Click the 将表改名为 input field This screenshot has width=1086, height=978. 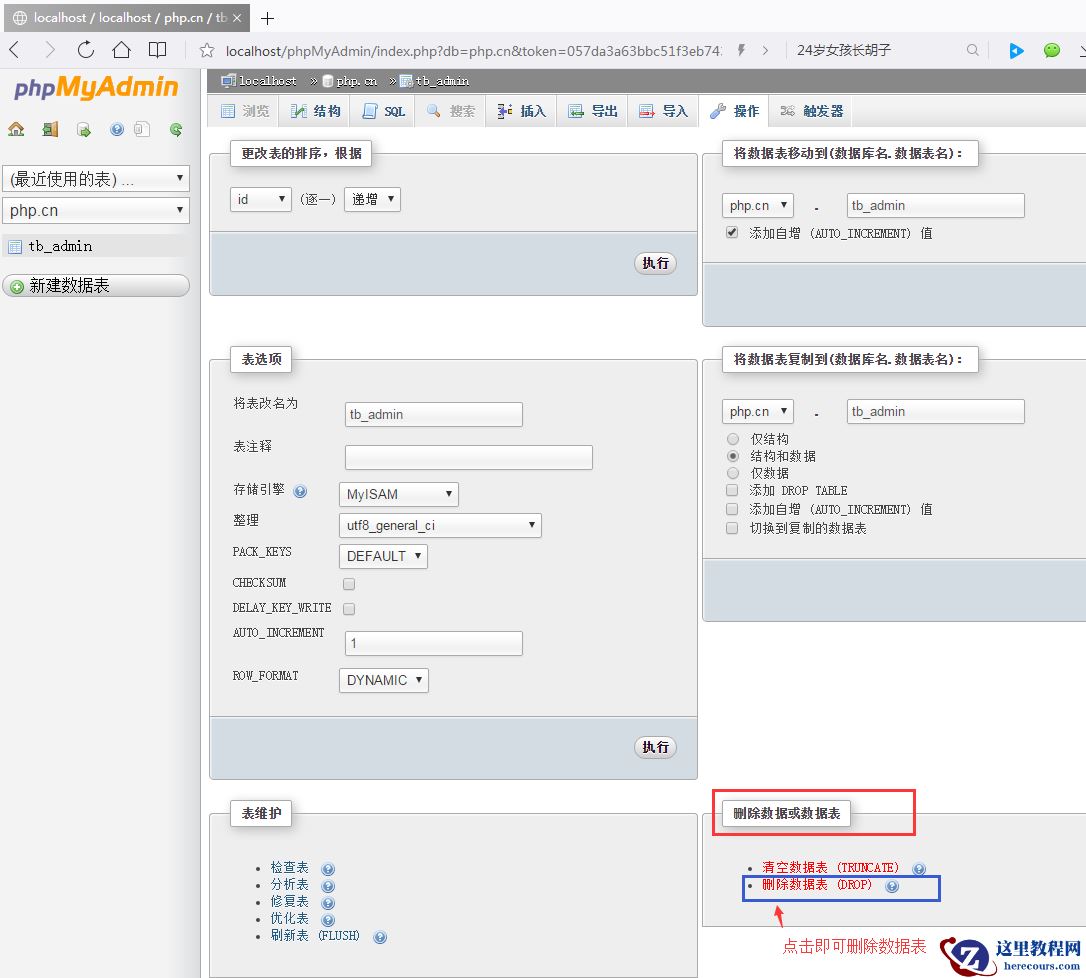click(434, 414)
